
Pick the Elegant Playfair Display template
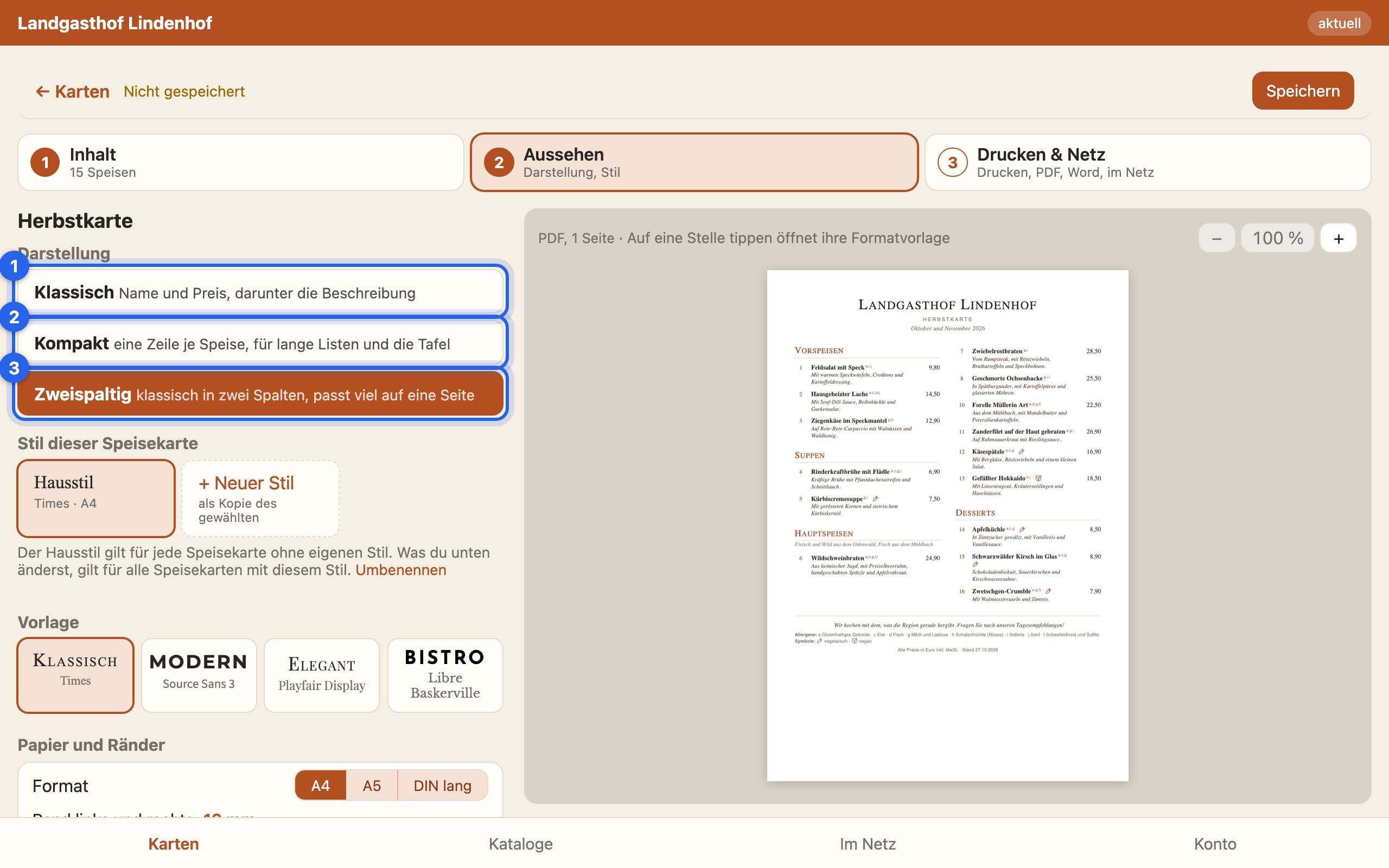click(321, 675)
